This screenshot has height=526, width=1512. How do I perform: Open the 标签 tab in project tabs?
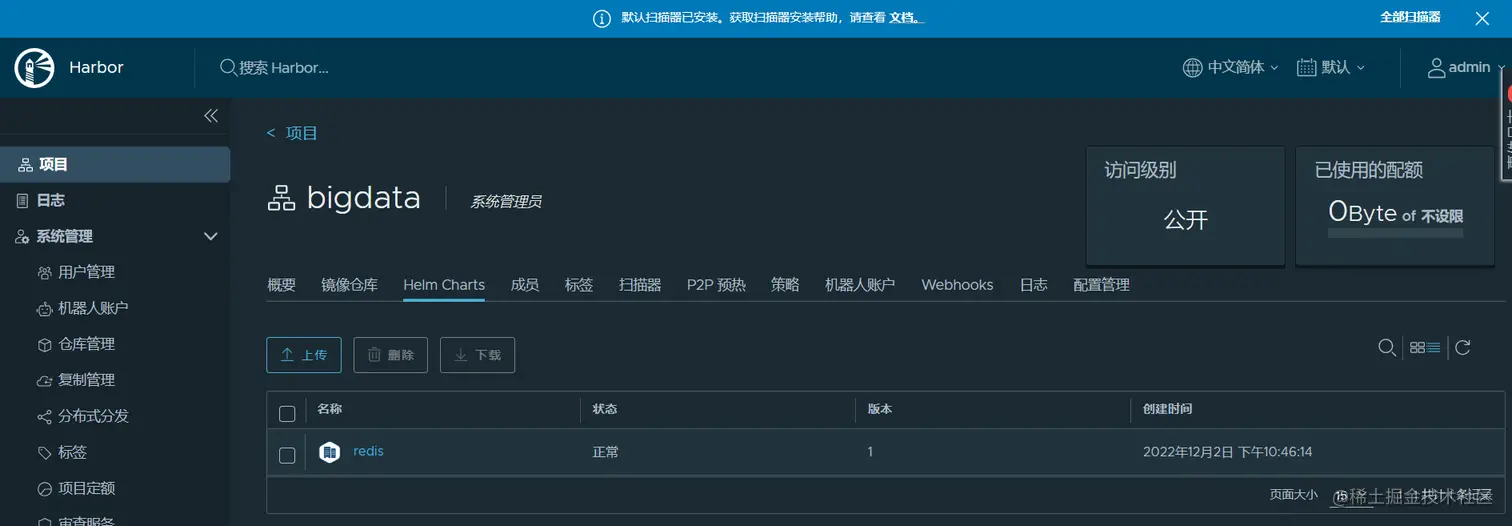[x=579, y=285]
